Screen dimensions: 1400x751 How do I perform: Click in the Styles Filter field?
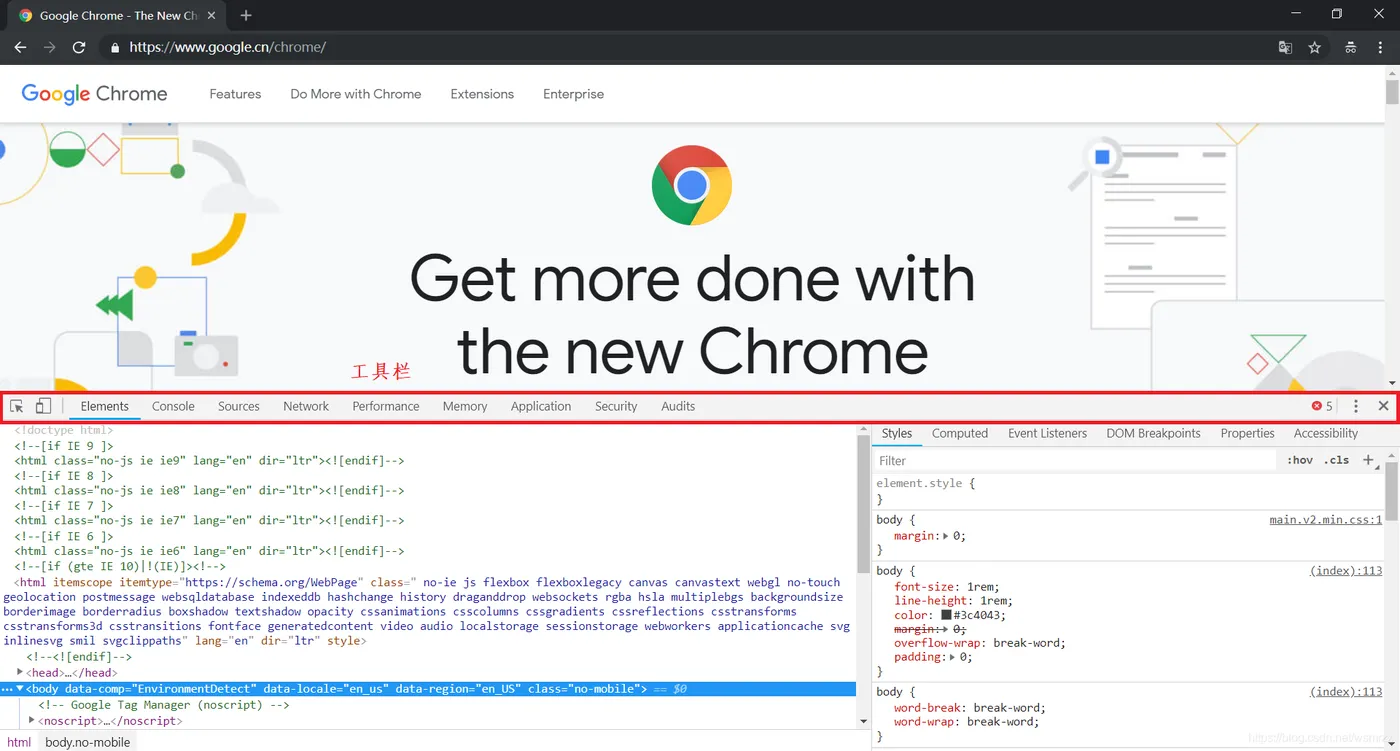(1075, 461)
